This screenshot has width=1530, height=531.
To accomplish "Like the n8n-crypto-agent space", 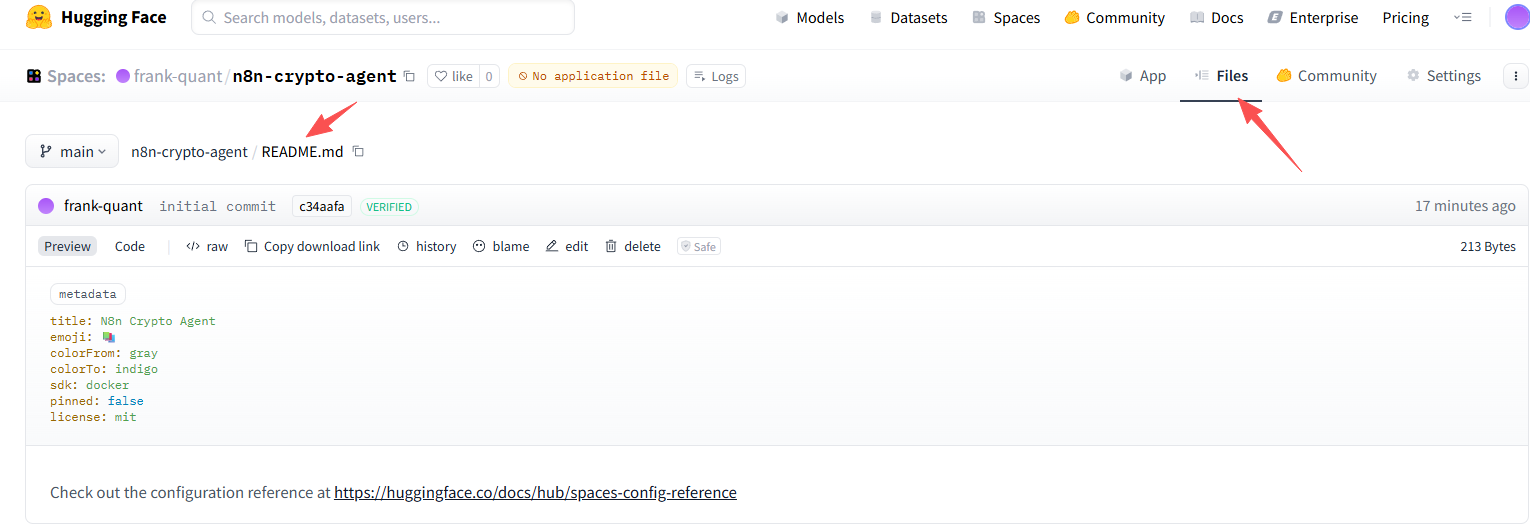I will point(452,76).
